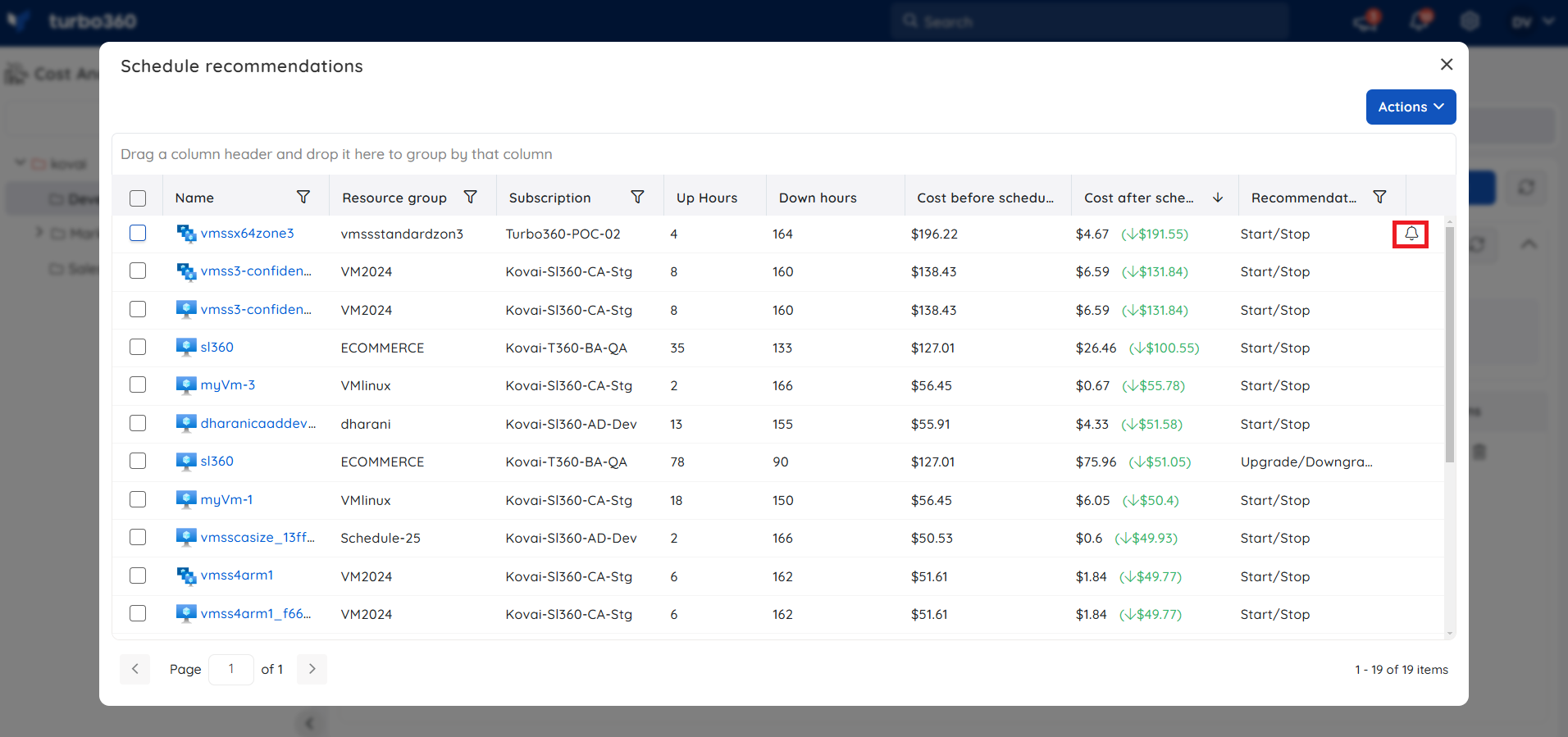
Task: Click the scale set icon beside vmss4arm1
Action: pyautogui.click(x=186, y=575)
